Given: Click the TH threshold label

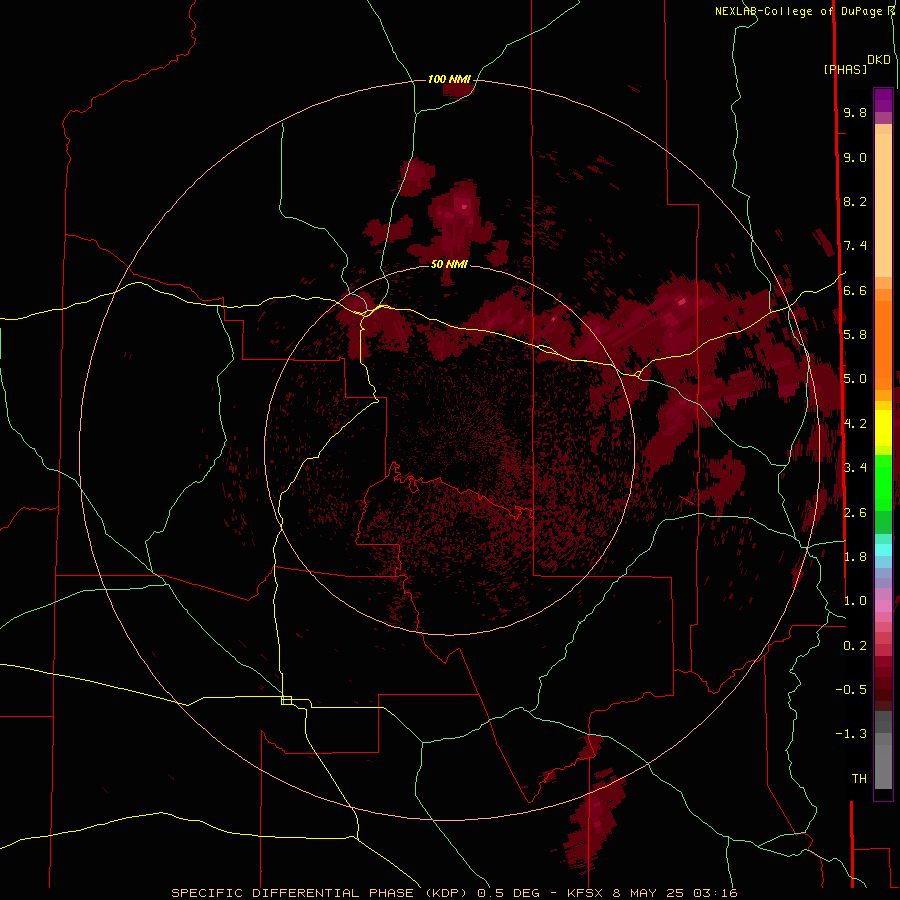Looking at the screenshot, I should pyautogui.click(x=859, y=779).
